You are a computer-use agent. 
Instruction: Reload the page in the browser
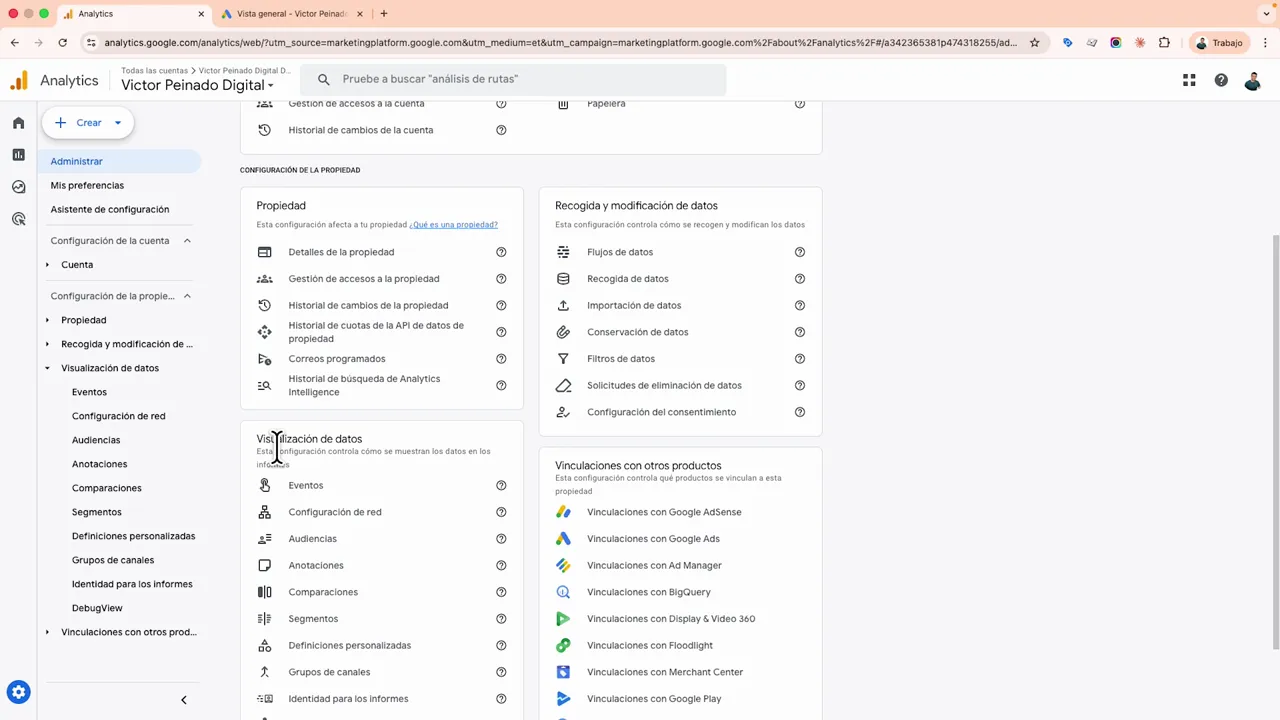(x=62, y=43)
